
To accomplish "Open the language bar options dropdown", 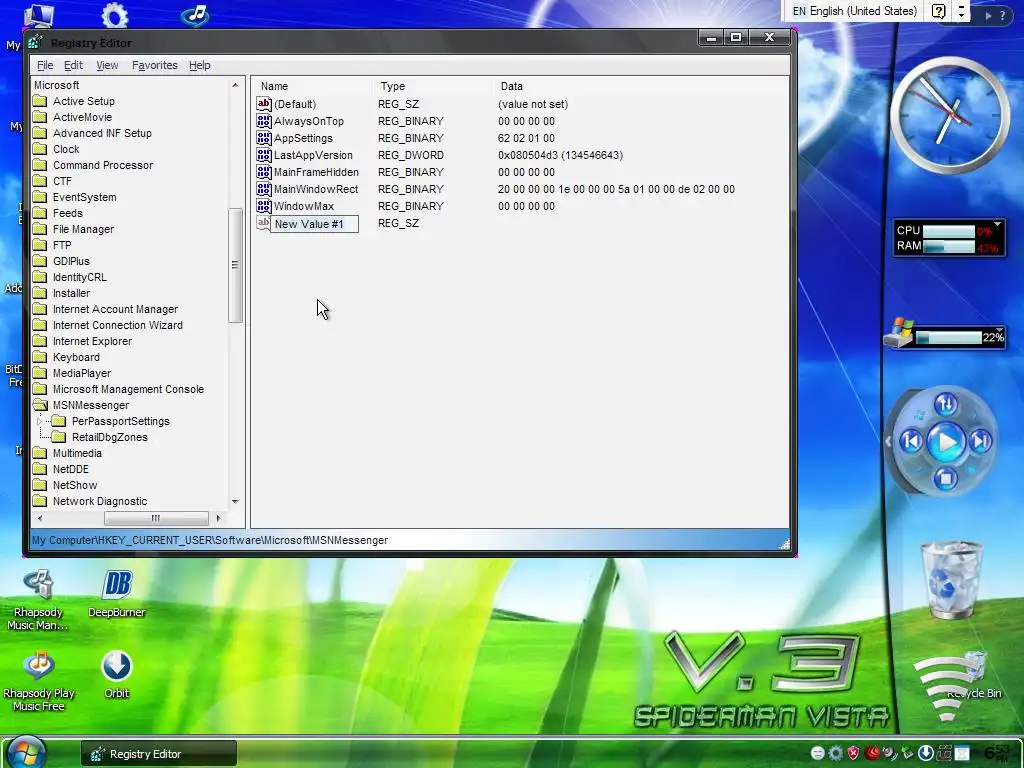I will [x=961, y=11].
